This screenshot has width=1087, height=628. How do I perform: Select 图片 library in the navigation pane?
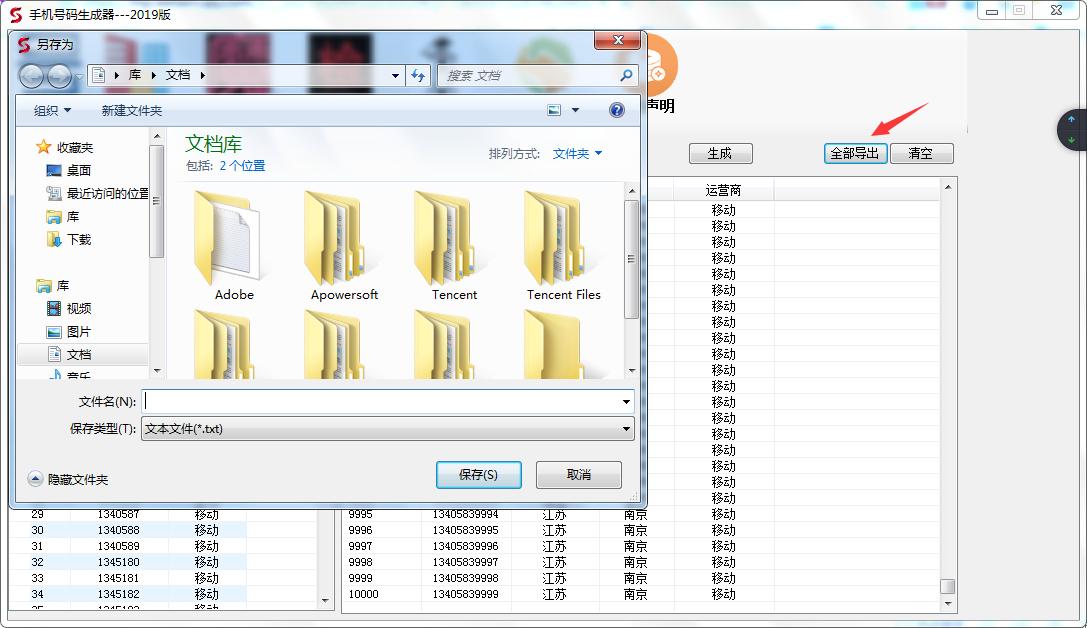pos(78,332)
